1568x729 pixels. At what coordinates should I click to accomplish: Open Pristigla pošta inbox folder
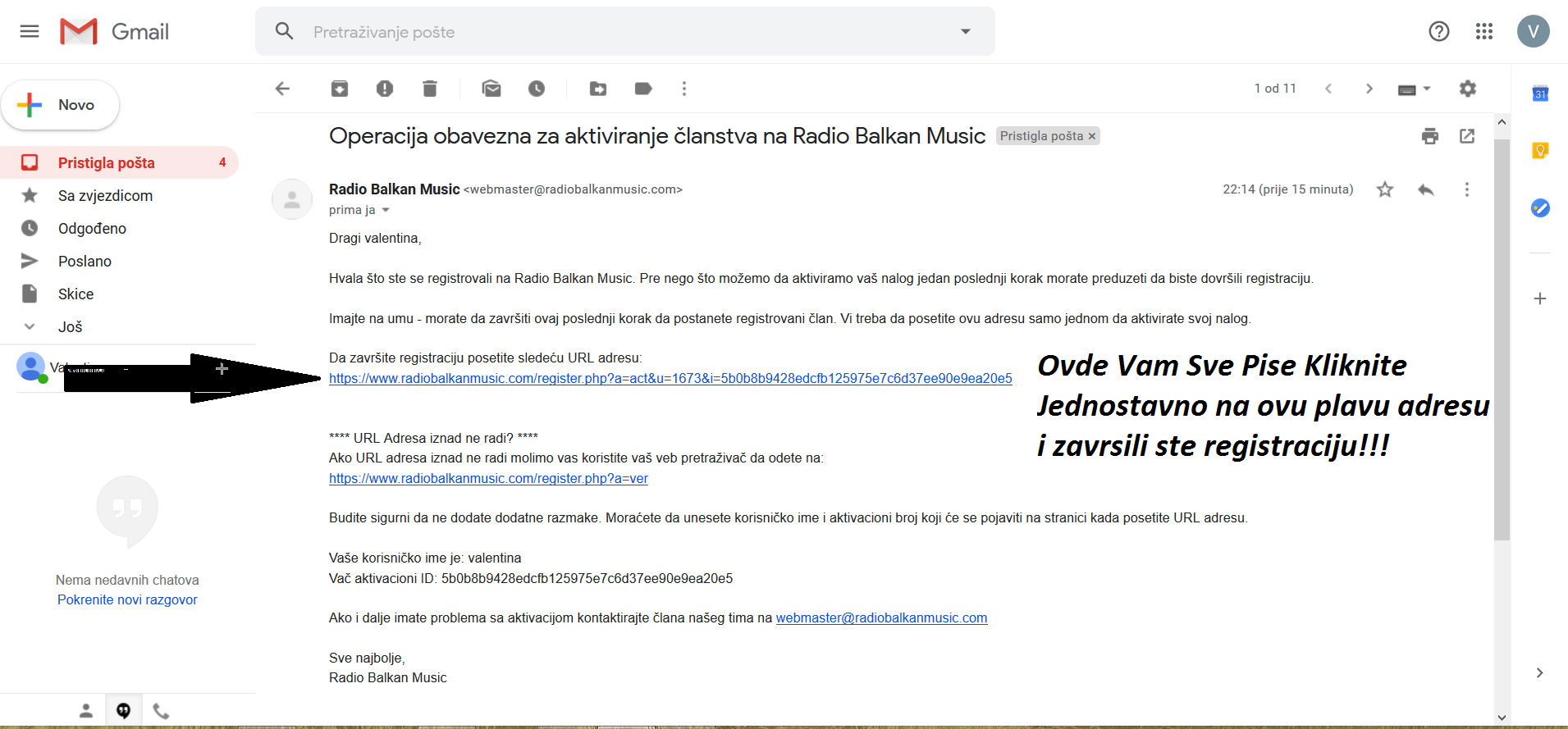(119, 162)
